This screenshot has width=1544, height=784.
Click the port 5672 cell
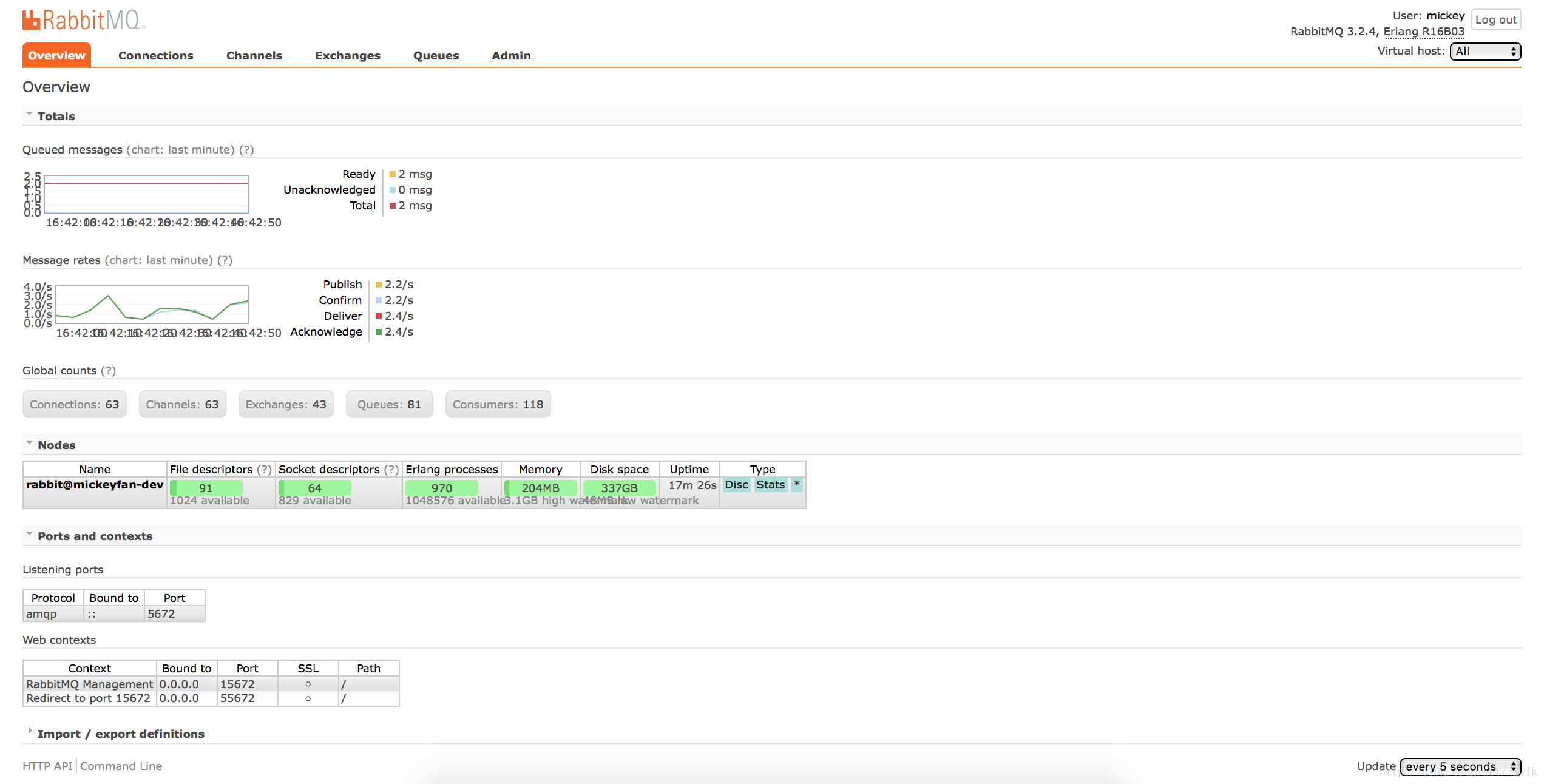pos(175,613)
